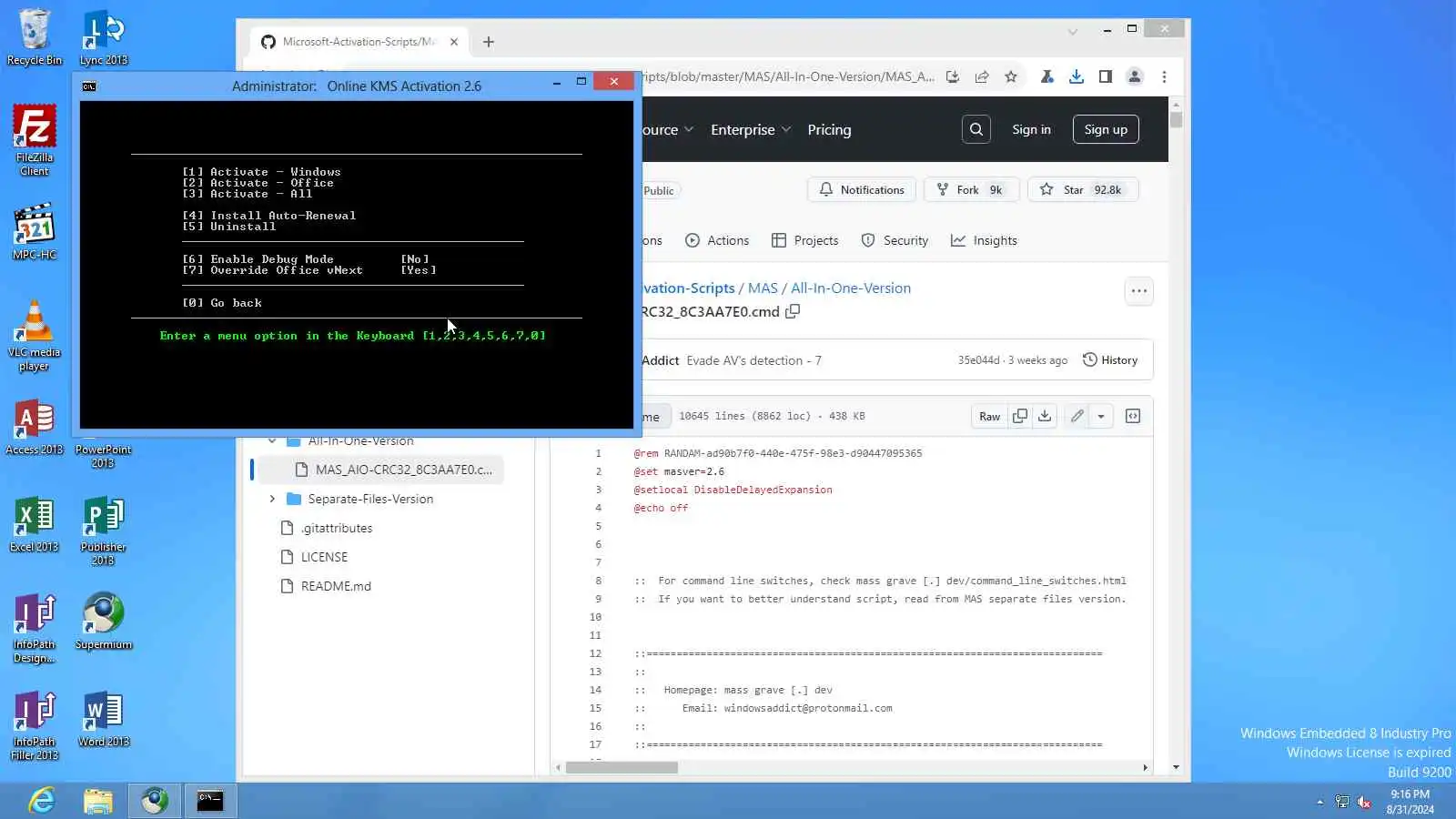Launch the Supermium desktop shortcut
This screenshot has height=819, width=1456.
104,622
